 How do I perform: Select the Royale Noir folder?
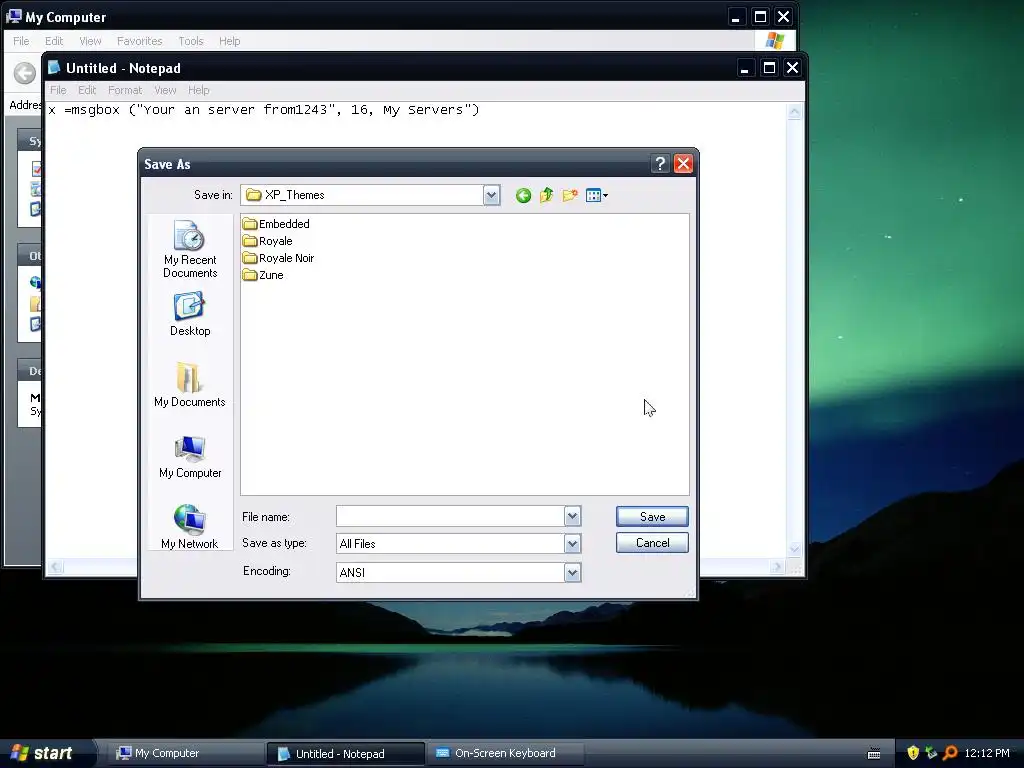click(x=278, y=258)
